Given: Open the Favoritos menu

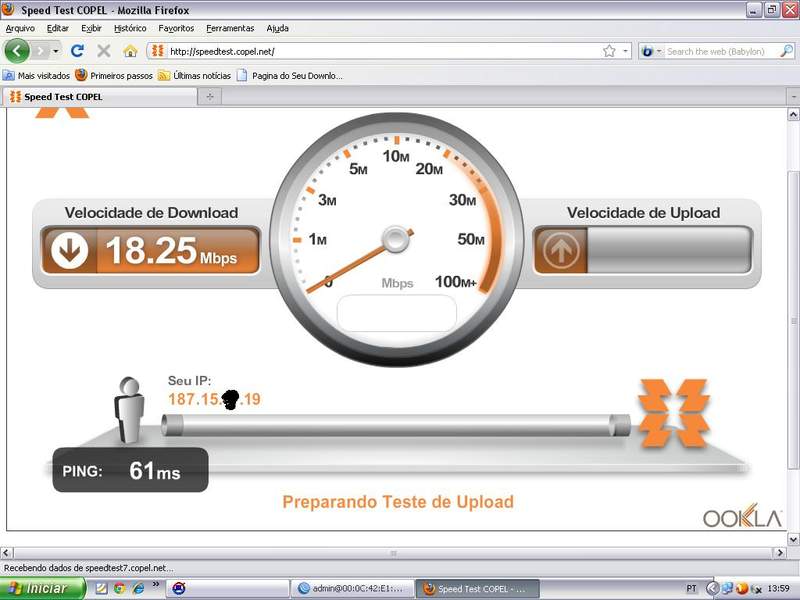Looking at the screenshot, I should [x=176, y=29].
